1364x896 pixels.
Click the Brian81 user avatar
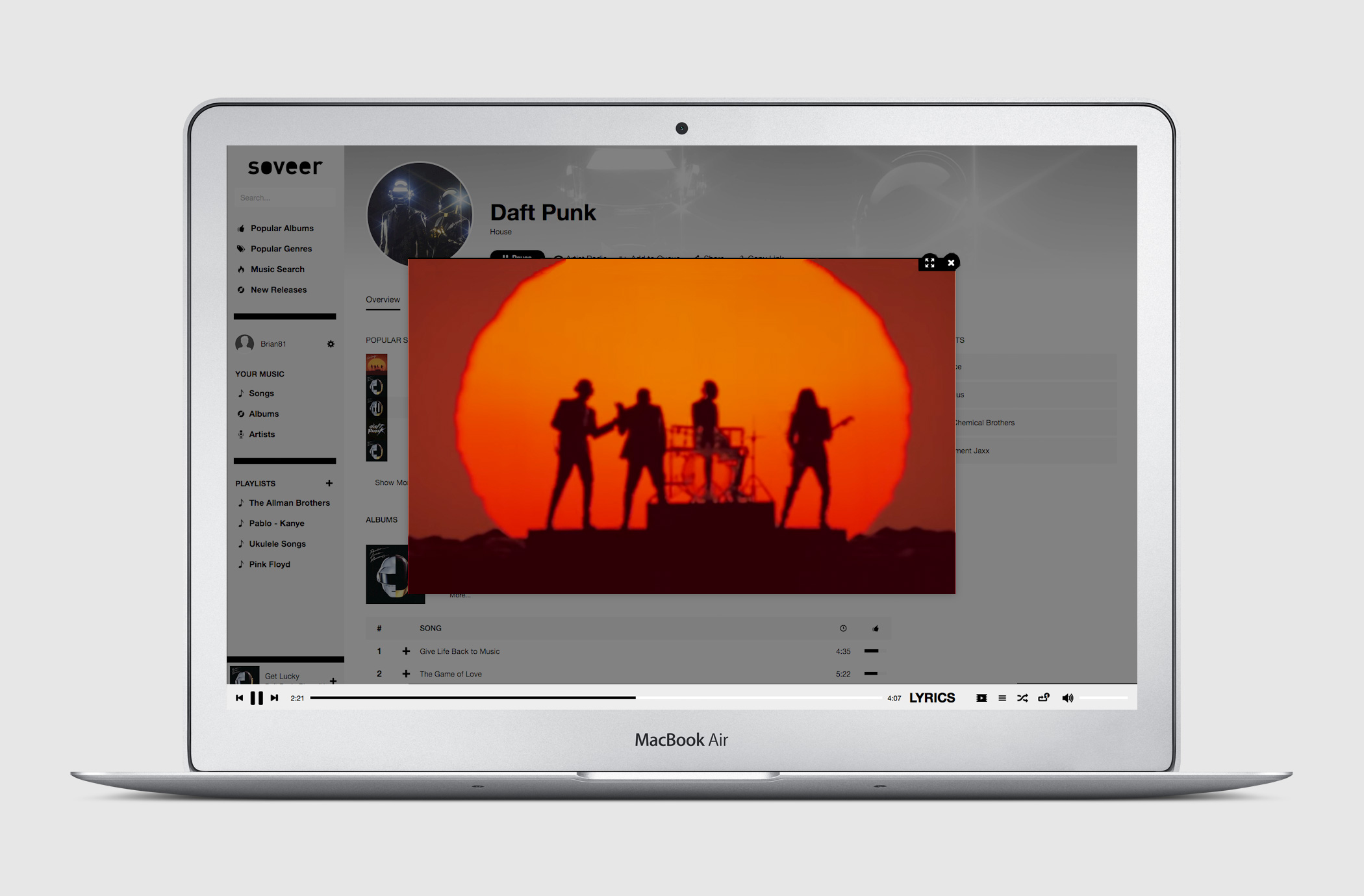pos(244,343)
